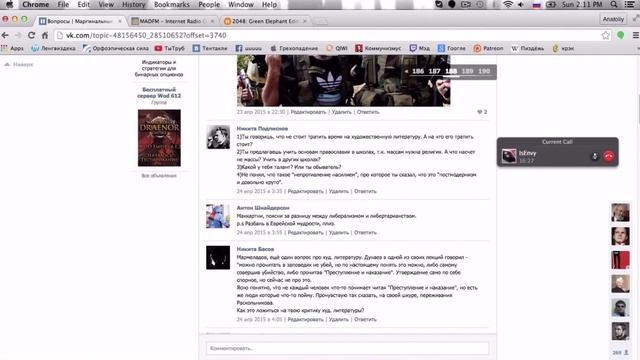Go to page 187 in pagination

click(x=434, y=71)
